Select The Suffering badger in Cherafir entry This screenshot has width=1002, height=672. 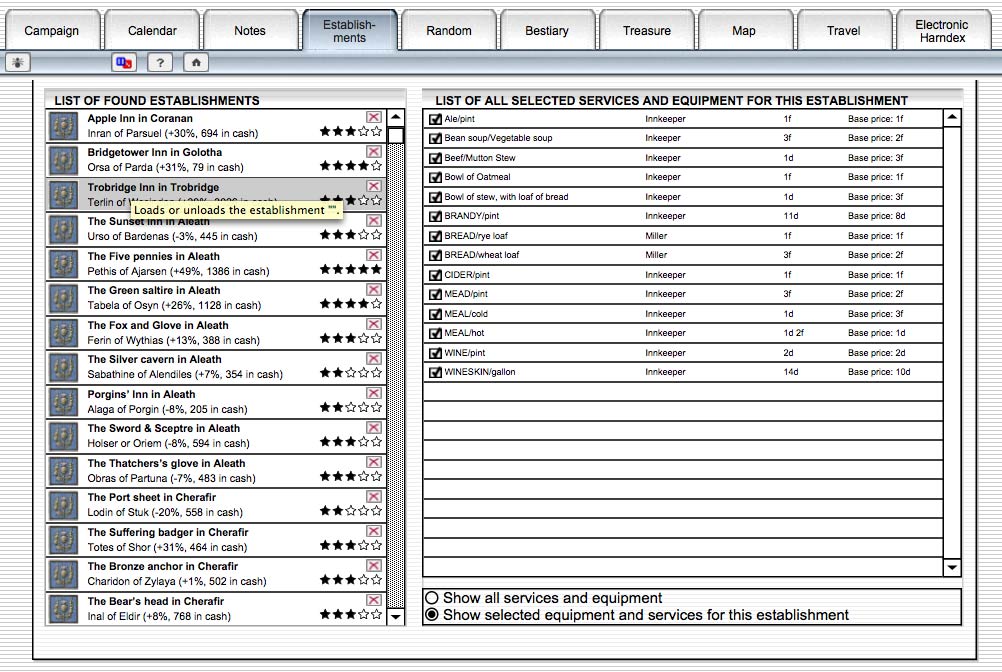[x=216, y=540]
